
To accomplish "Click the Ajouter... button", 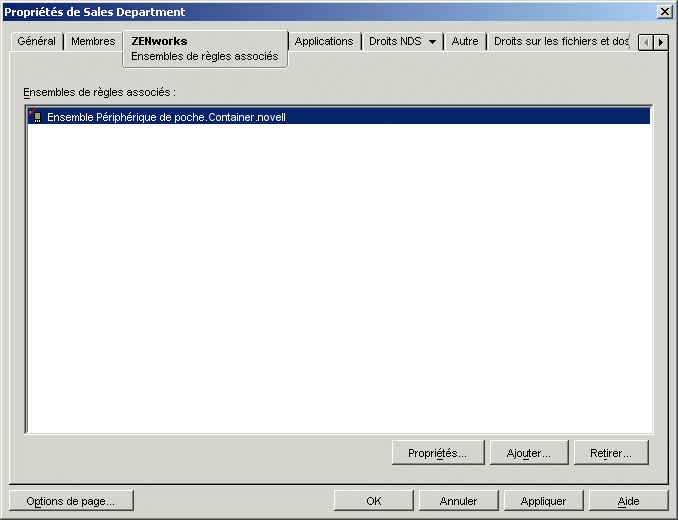I will (528, 453).
